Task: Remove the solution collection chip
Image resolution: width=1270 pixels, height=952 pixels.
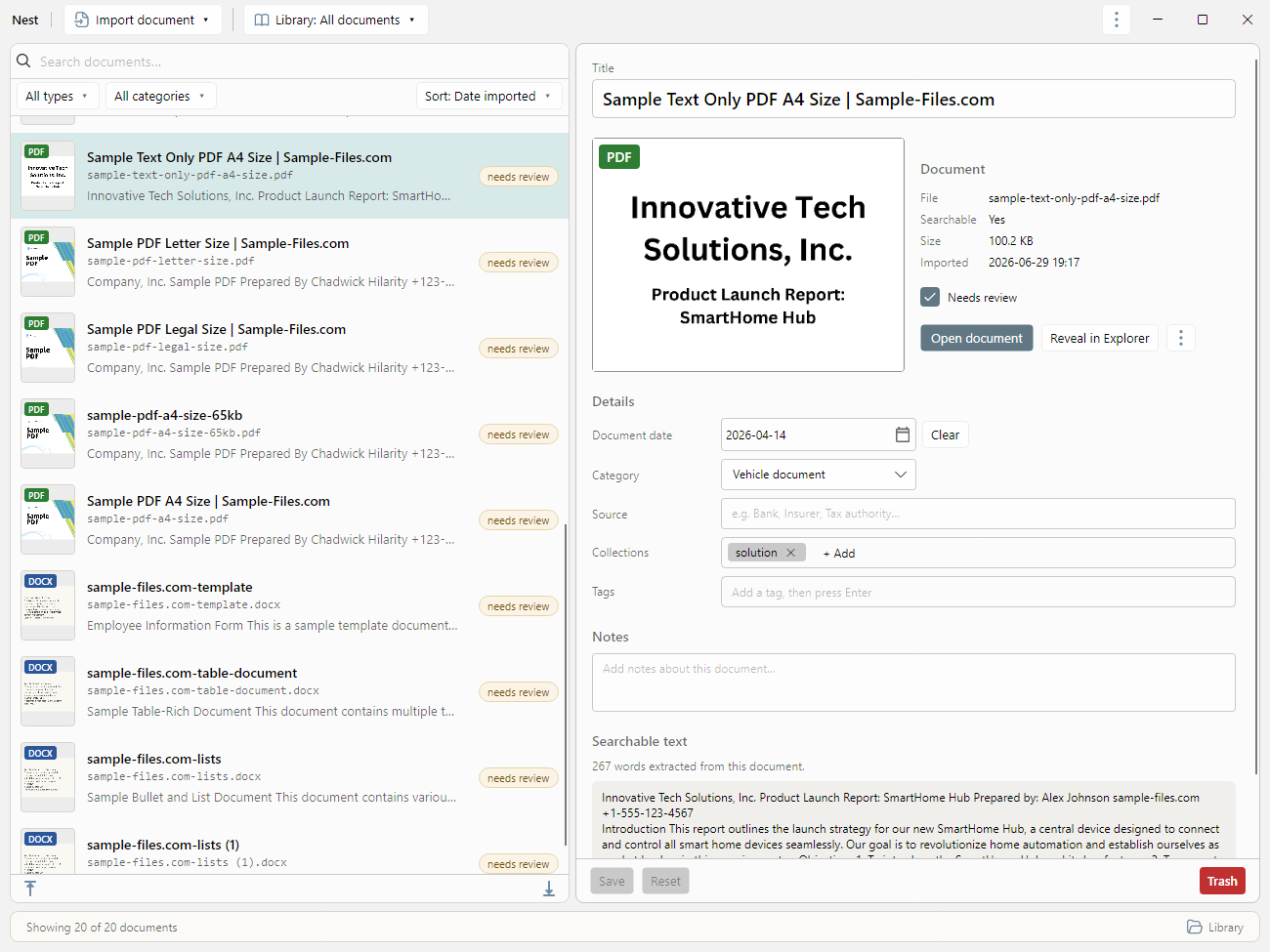Action: pos(790,553)
